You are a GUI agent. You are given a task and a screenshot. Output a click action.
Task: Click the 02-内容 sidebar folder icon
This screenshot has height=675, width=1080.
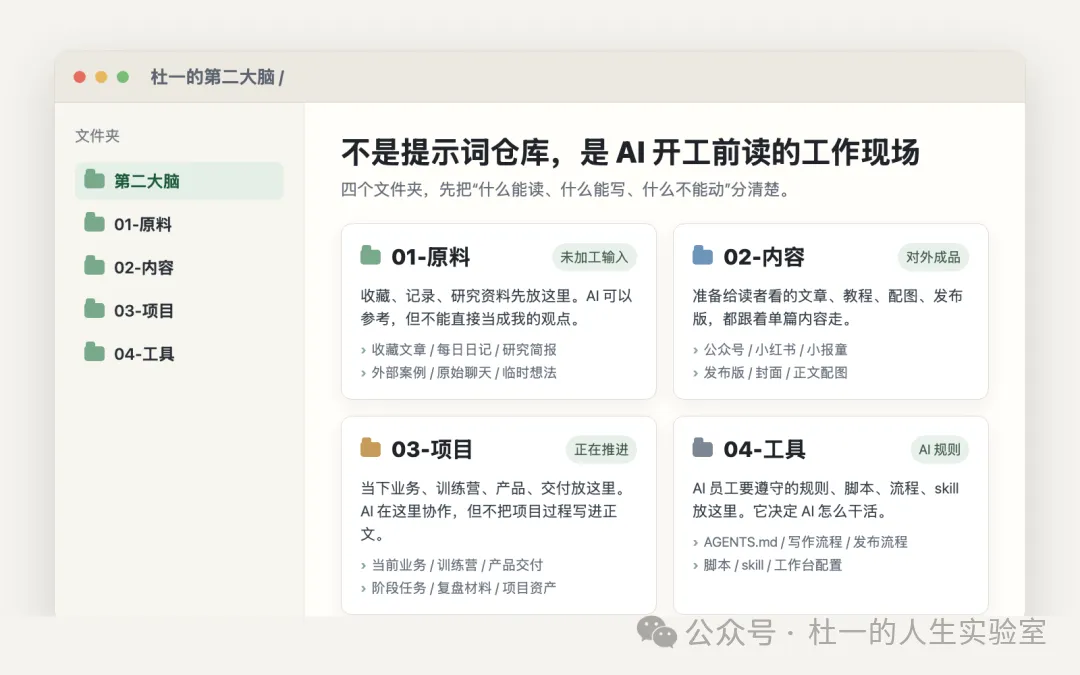(x=95, y=266)
